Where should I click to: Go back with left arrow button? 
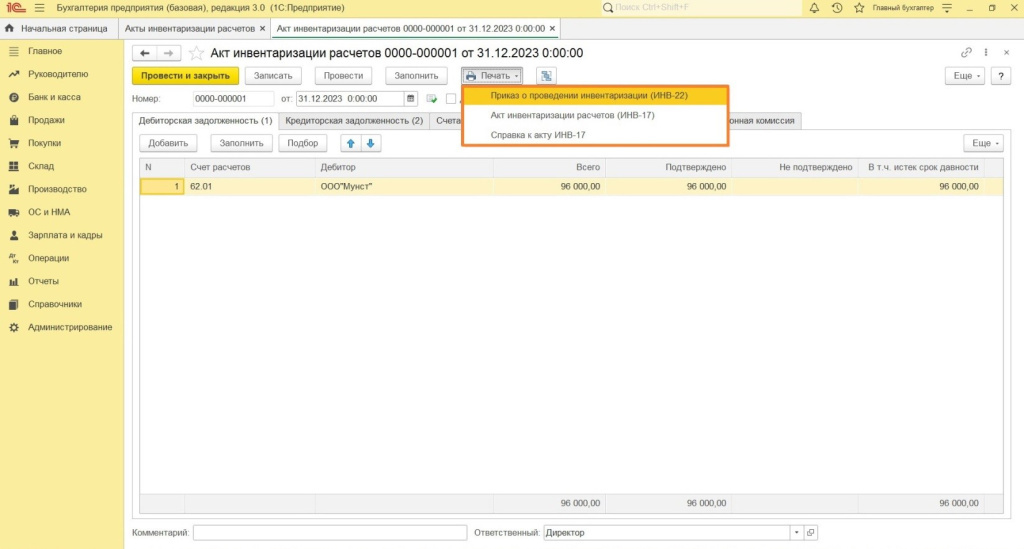[x=145, y=53]
